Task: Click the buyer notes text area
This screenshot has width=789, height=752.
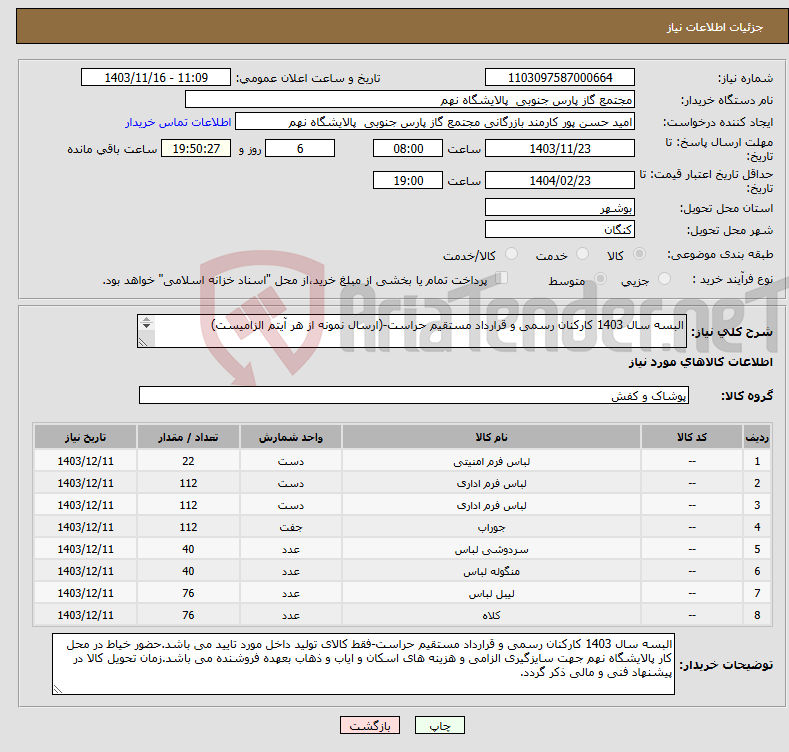Action: click(363, 664)
